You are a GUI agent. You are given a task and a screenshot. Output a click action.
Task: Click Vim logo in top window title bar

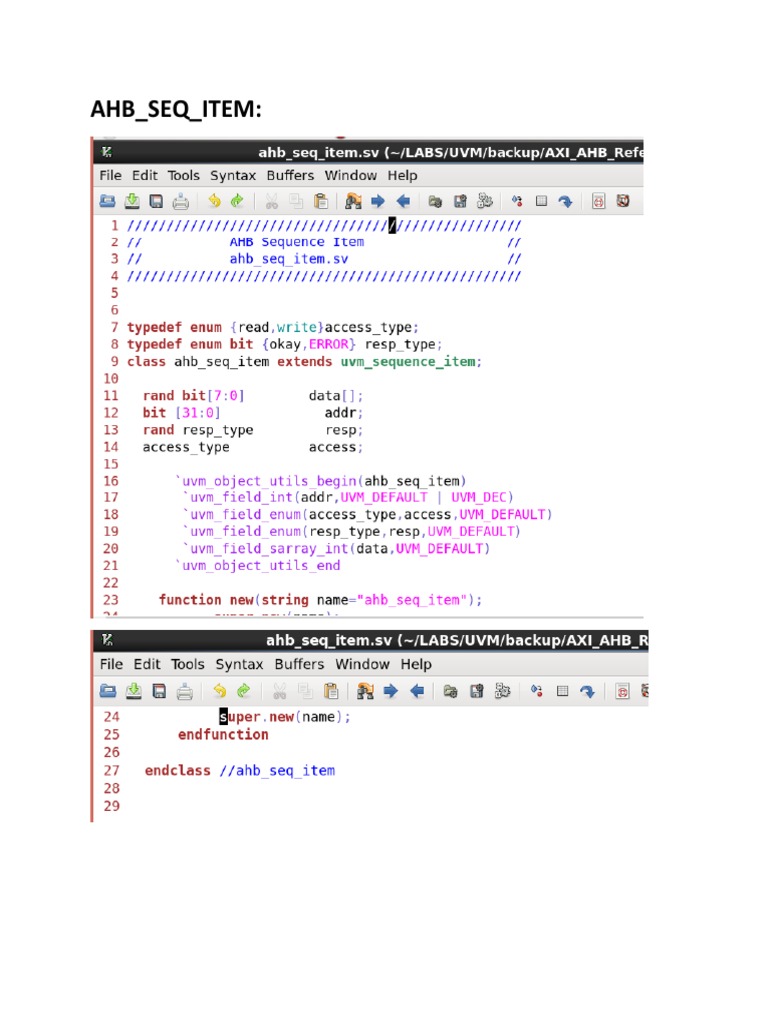107,152
